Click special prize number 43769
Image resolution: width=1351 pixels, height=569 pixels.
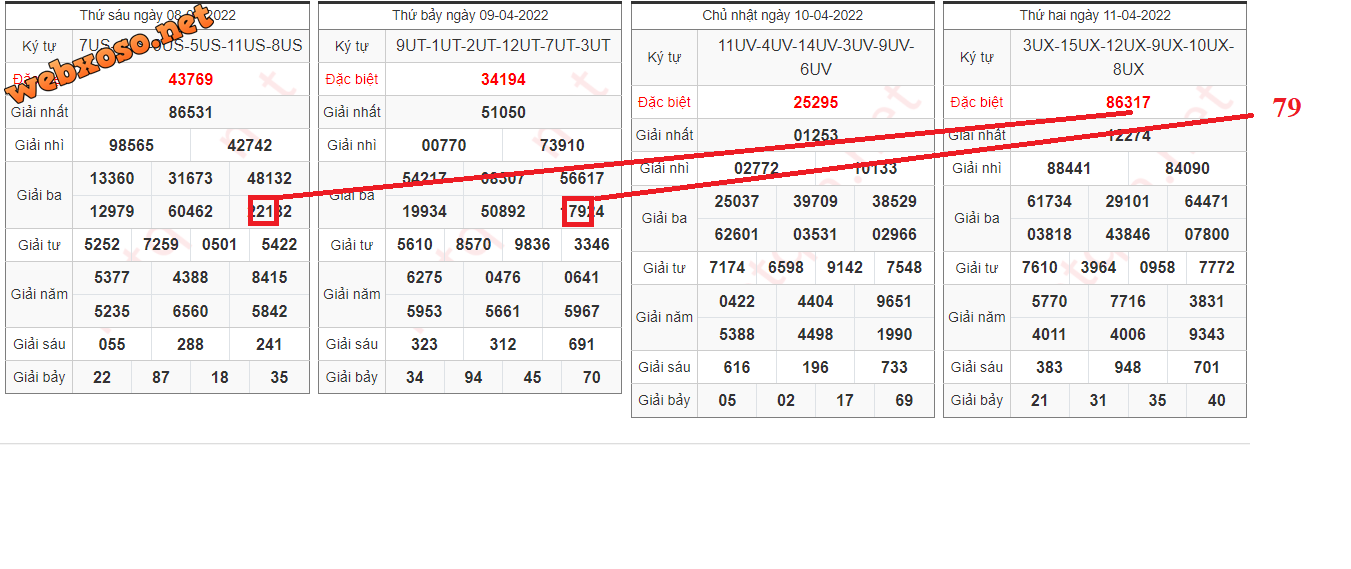tap(190, 79)
